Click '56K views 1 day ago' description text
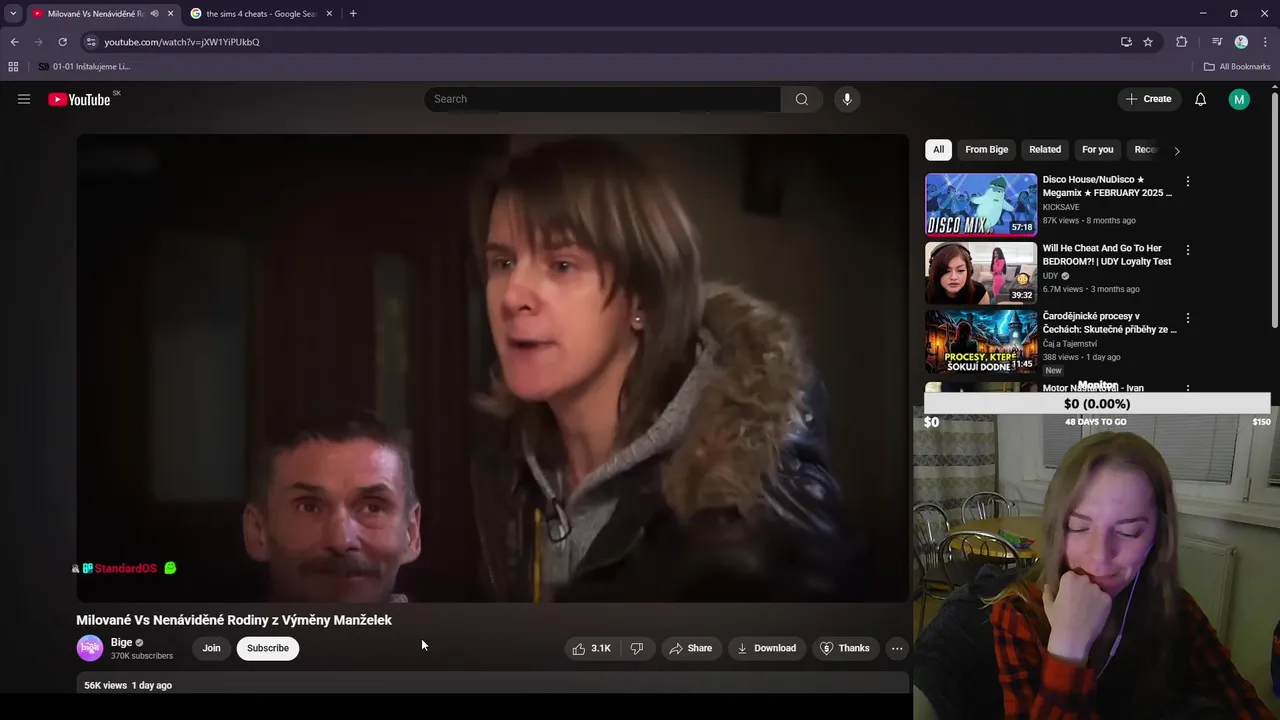Screen dimensions: 1280x720 (x=128, y=685)
